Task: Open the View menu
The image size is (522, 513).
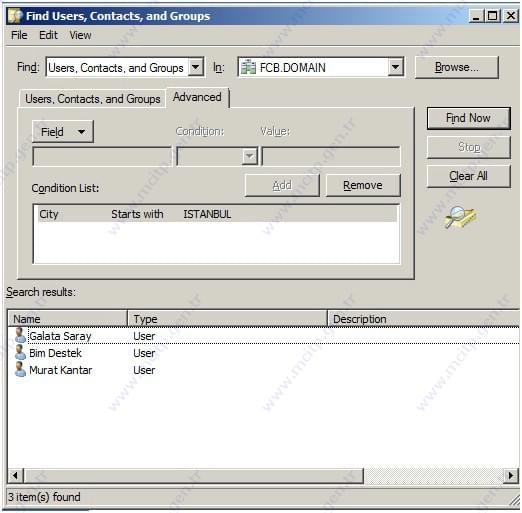Action: click(x=80, y=35)
